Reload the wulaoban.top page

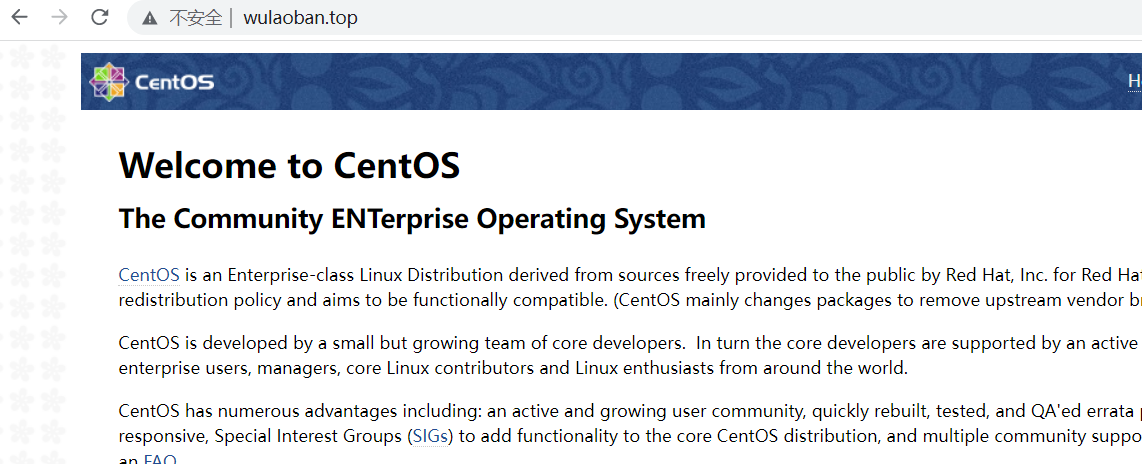pyautogui.click(x=100, y=17)
